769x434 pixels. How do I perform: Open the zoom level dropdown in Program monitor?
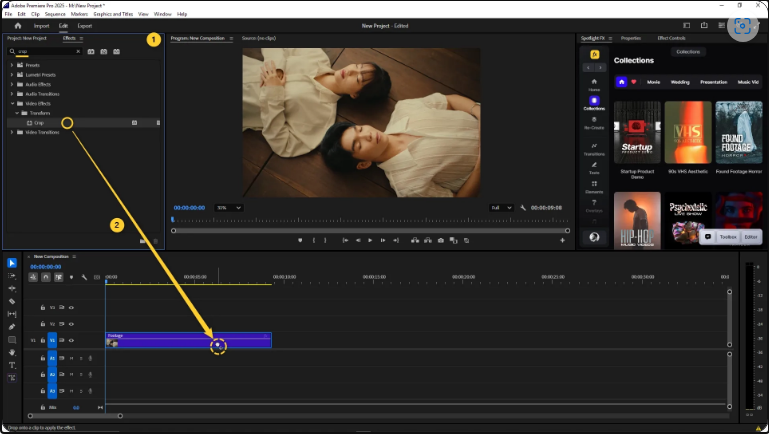coord(229,208)
